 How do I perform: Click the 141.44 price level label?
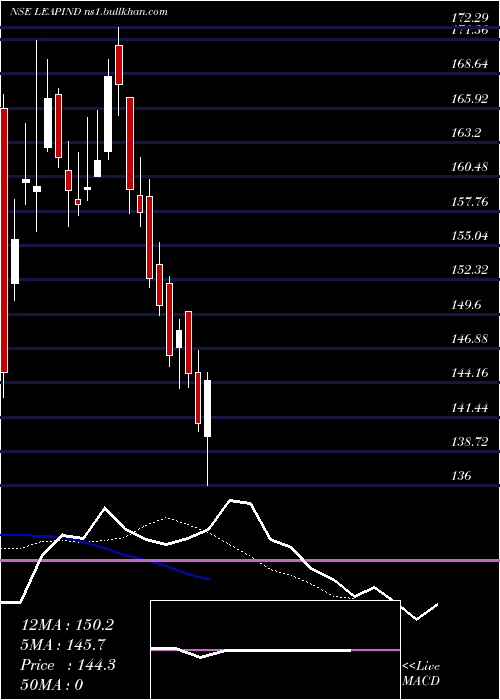pyautogui.click(x=469, y=408)
